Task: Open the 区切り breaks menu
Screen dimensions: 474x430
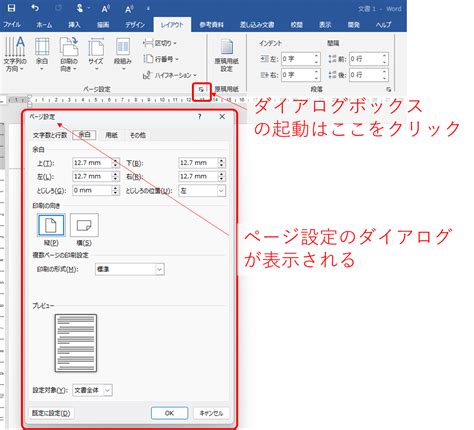Action: pos(160,43)
